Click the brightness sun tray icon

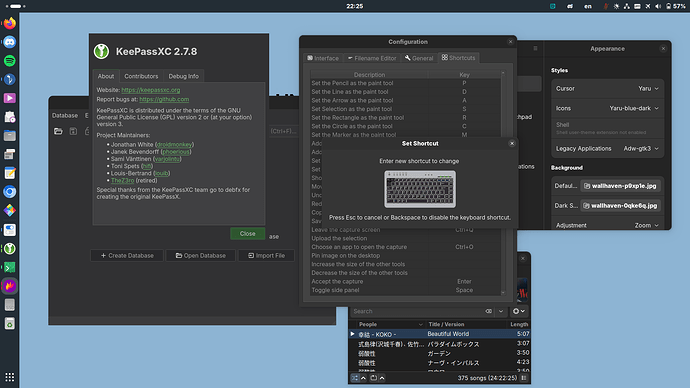[x=616, y=6]
